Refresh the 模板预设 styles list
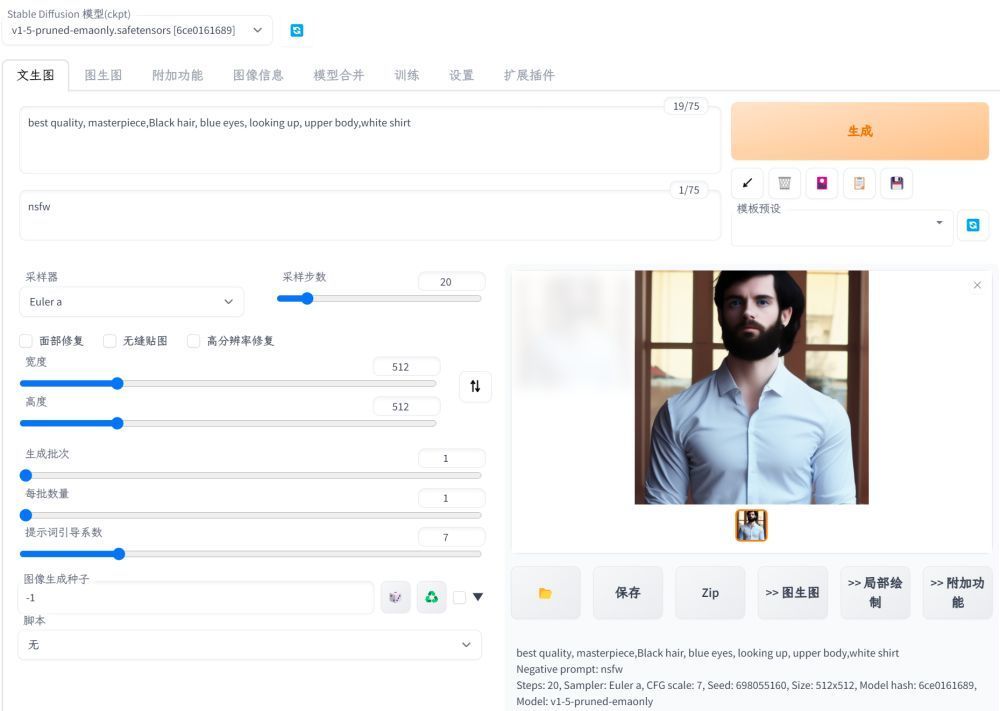This screenshot has width=1000, height=711. [973, 225]
